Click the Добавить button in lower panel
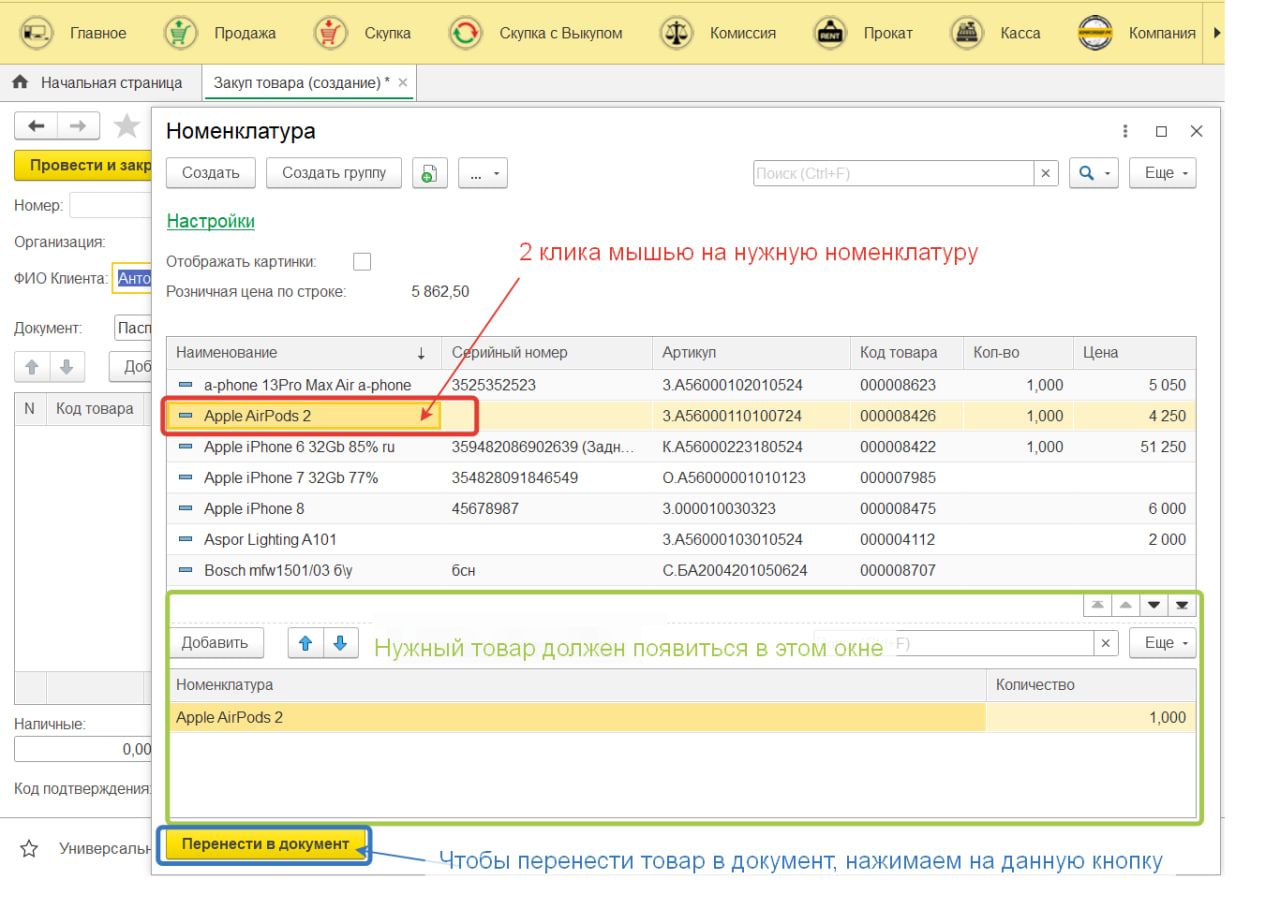 coord(215,643)
